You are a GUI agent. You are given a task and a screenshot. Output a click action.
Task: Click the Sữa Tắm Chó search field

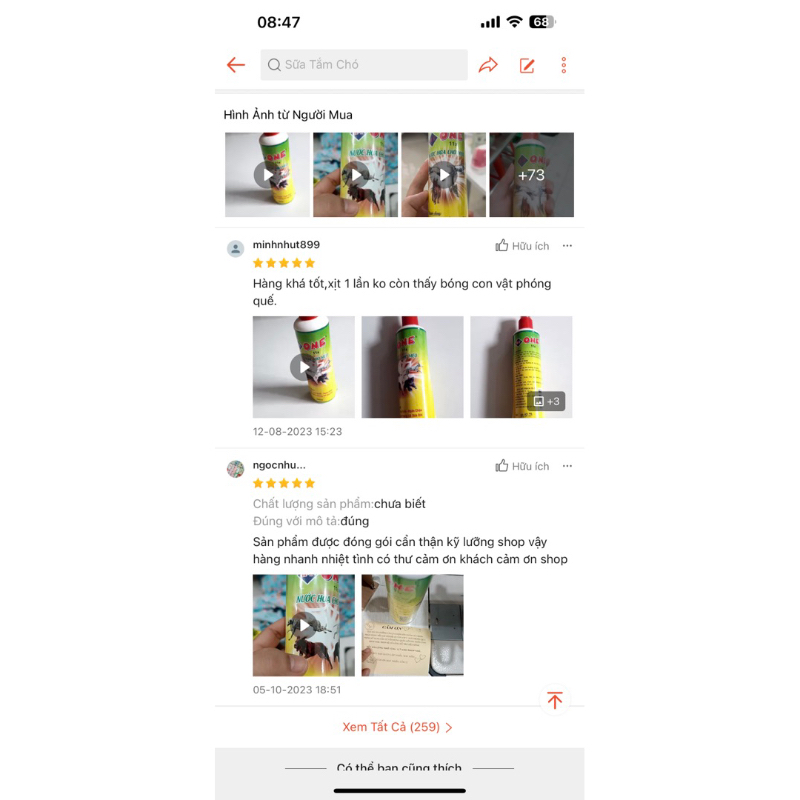(364, 65)
